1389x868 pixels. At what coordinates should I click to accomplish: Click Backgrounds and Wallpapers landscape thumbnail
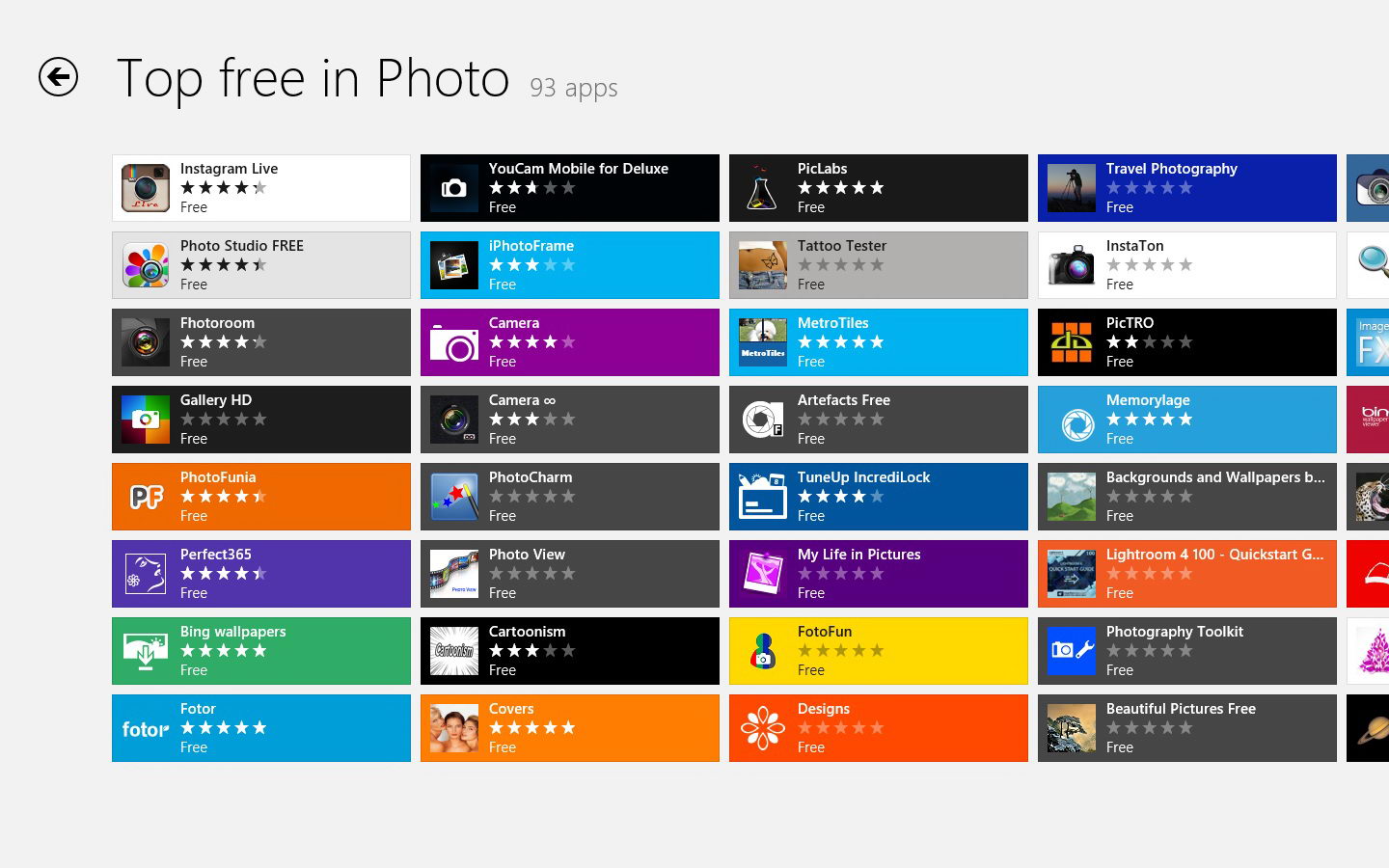pos(1072,497)
